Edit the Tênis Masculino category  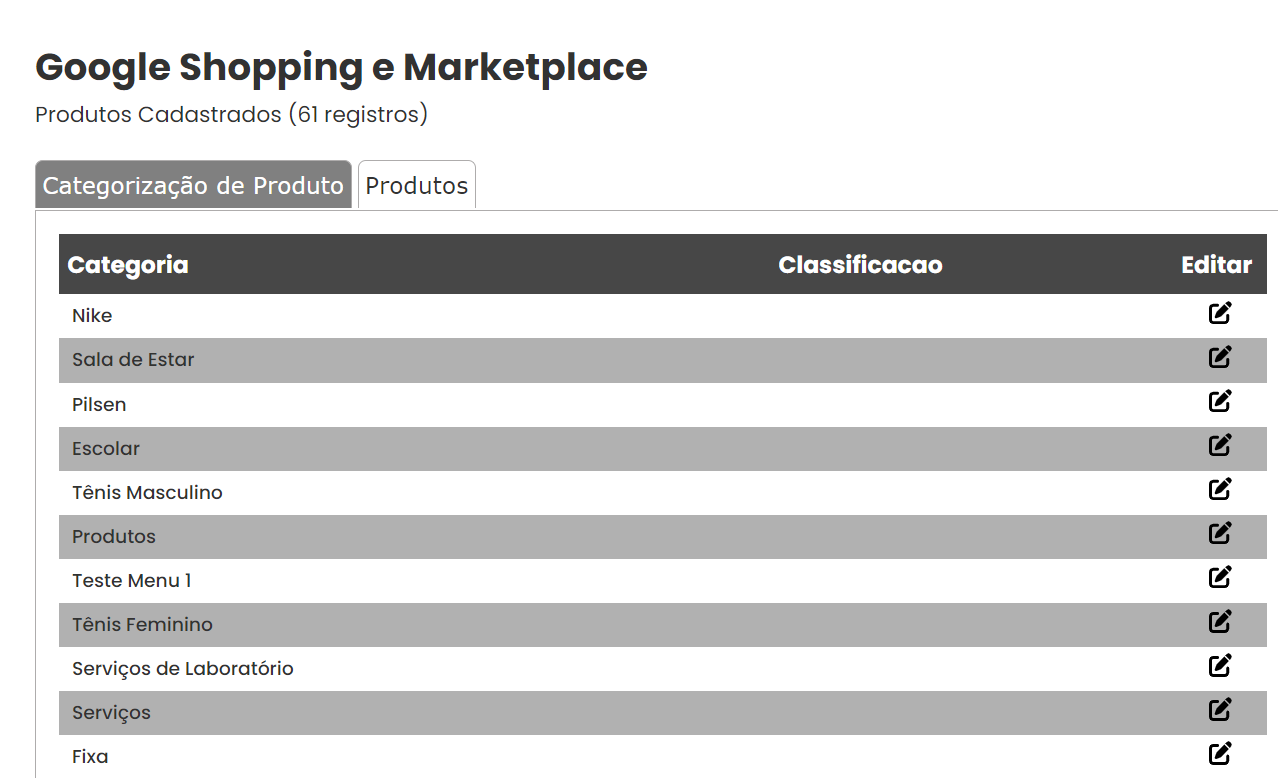click(x=1219, y=489)
